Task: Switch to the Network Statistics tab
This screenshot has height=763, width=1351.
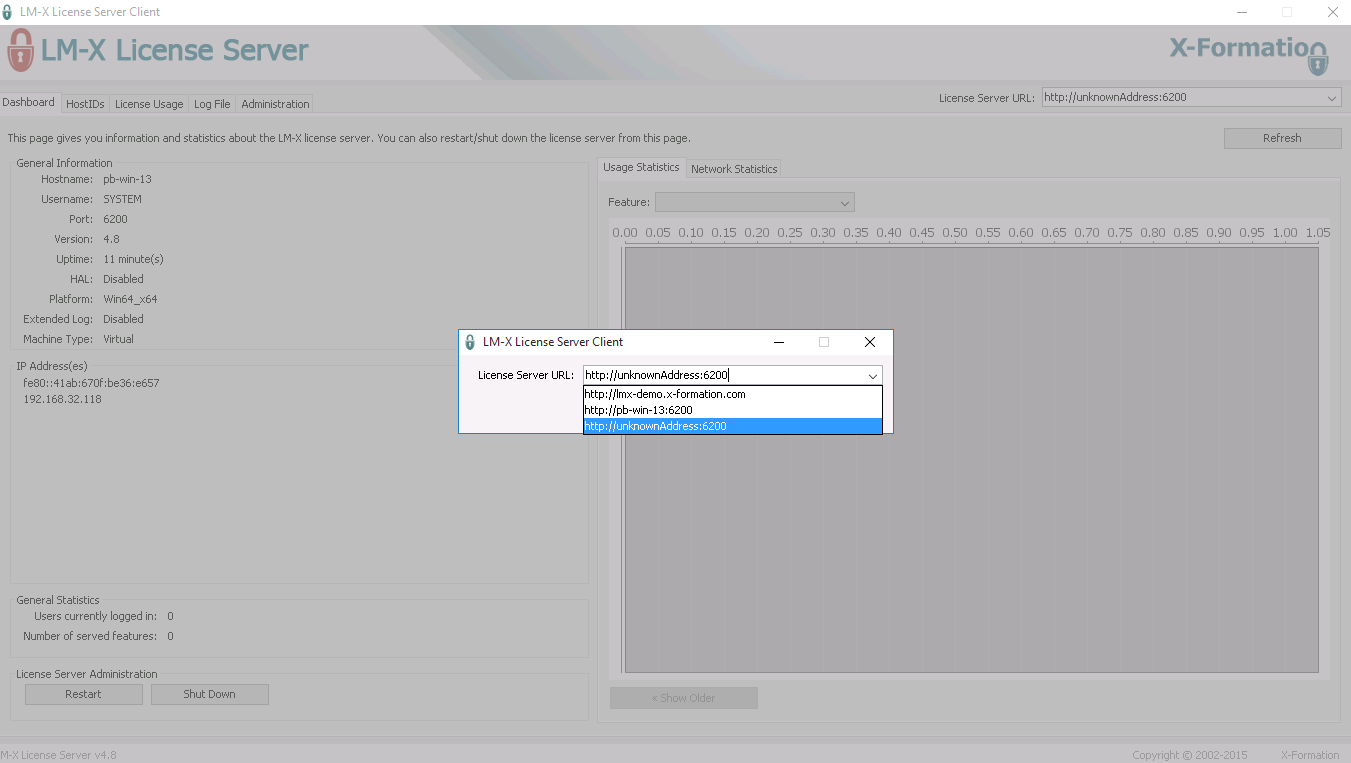Action: (734, 169)
